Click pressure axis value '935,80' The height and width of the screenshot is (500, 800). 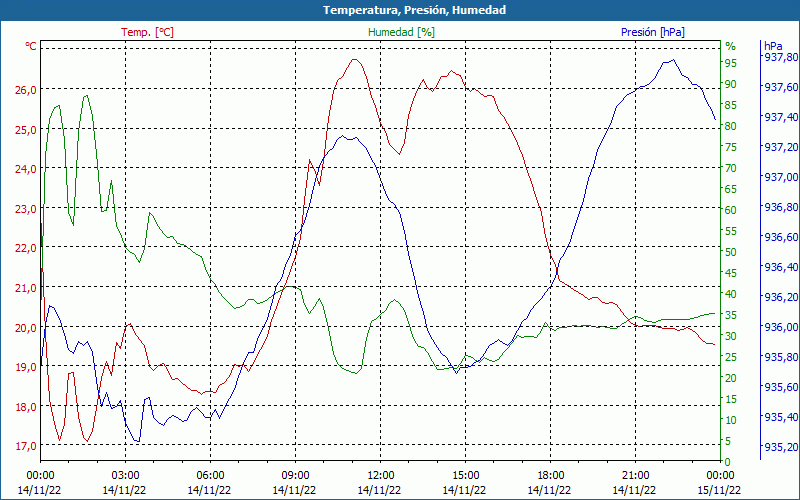click(x=781, y=357)
